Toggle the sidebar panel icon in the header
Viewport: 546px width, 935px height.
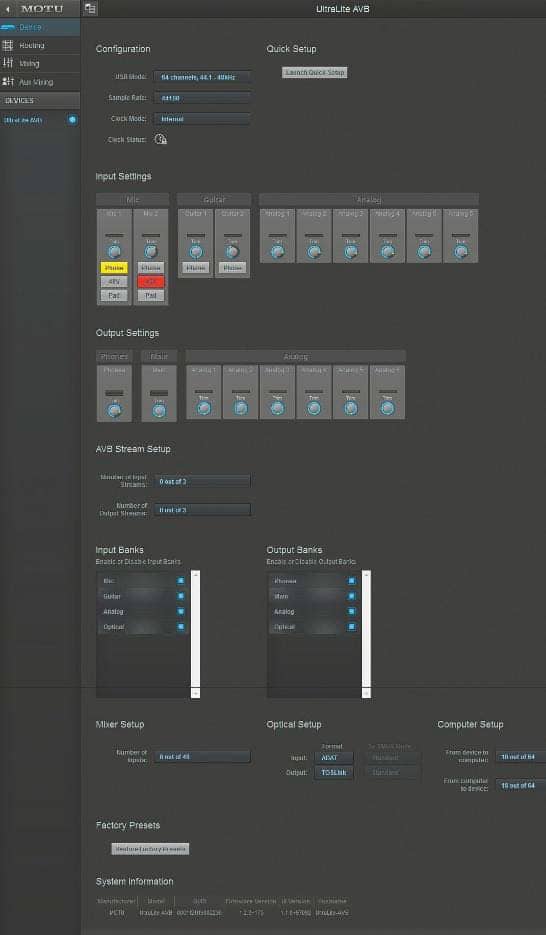(91, 9)
